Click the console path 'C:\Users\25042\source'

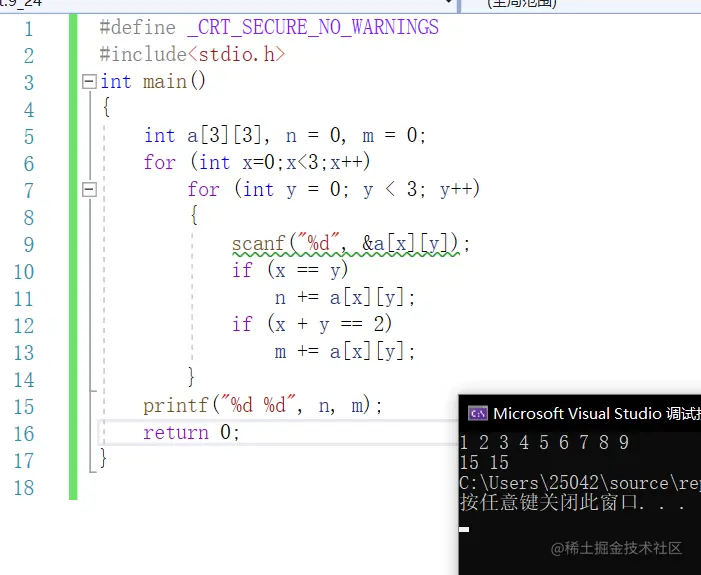pyautogui.click(x=564, y=483)
